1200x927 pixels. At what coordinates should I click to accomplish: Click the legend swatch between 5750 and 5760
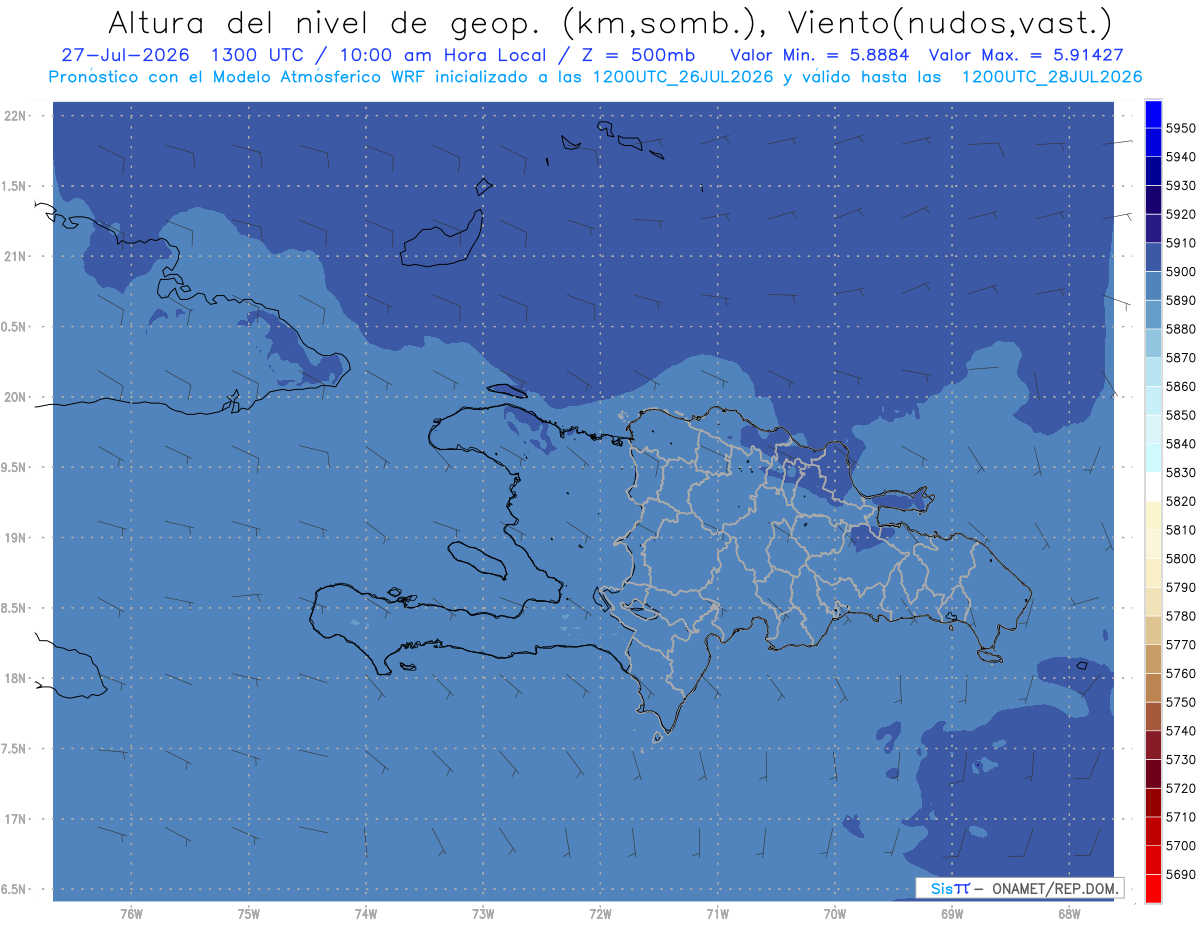pyautogui.click(x=1152, y=688)
